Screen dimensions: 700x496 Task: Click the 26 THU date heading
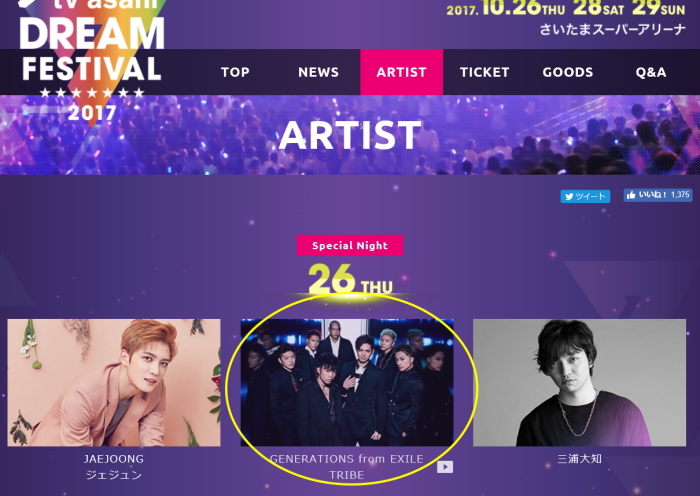click(x=350, y=279)
